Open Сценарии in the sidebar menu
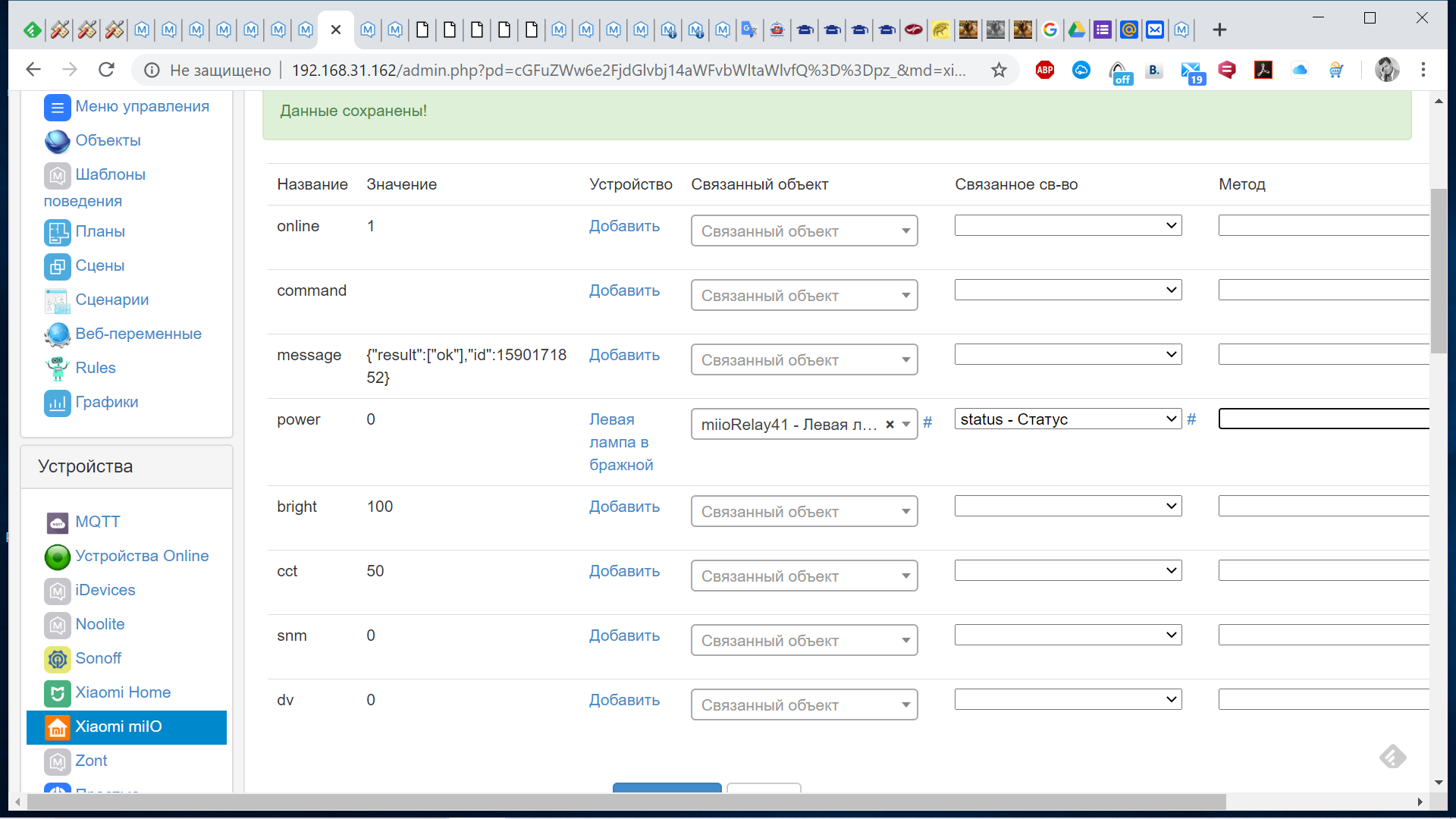 [x=111, y=300]
